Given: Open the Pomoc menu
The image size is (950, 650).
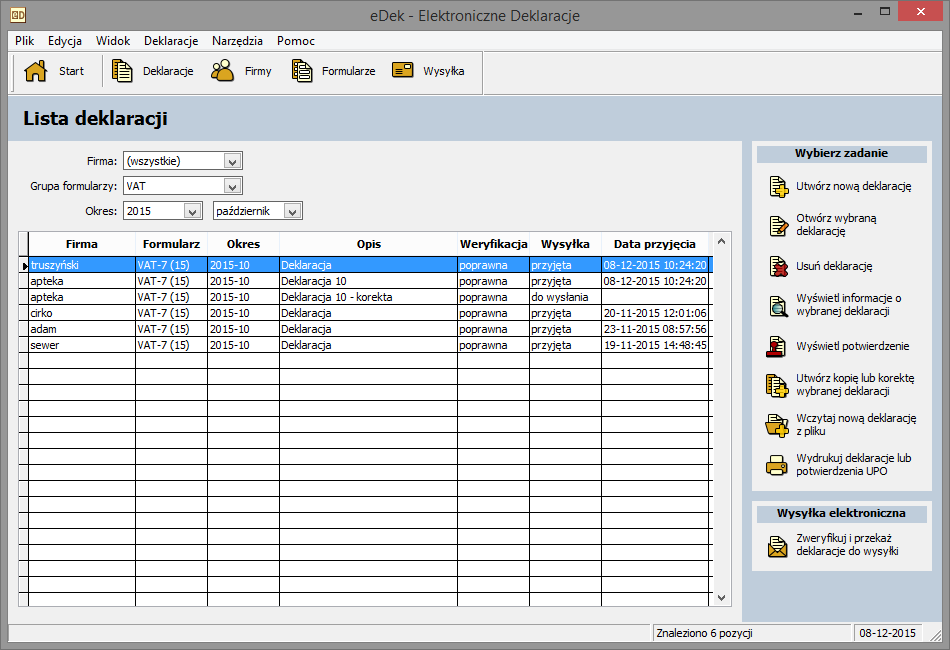Looking at the screenshot, I should (x=296, y=41).
